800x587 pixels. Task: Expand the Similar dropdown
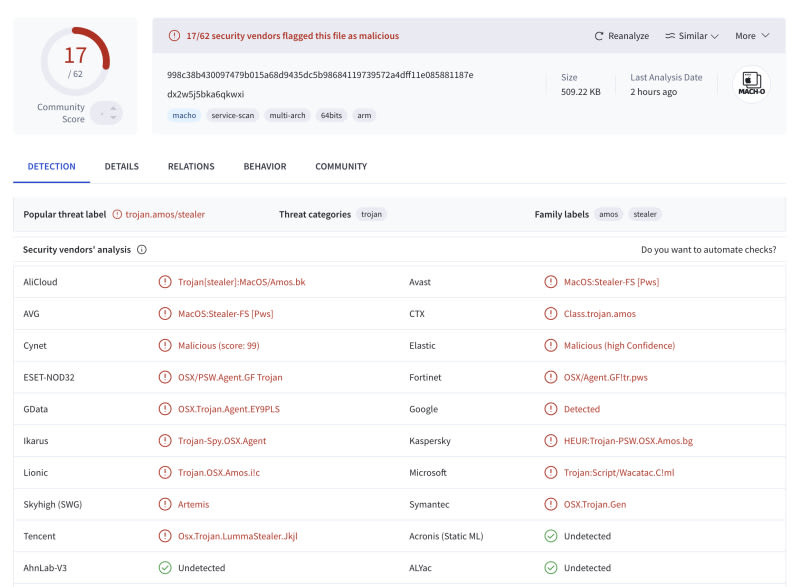pos(692,36)
